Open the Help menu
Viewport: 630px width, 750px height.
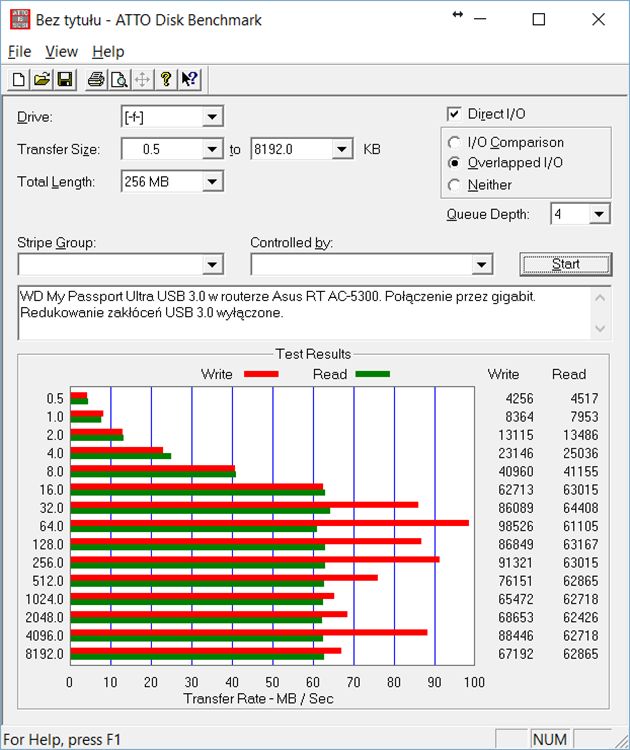108,52
